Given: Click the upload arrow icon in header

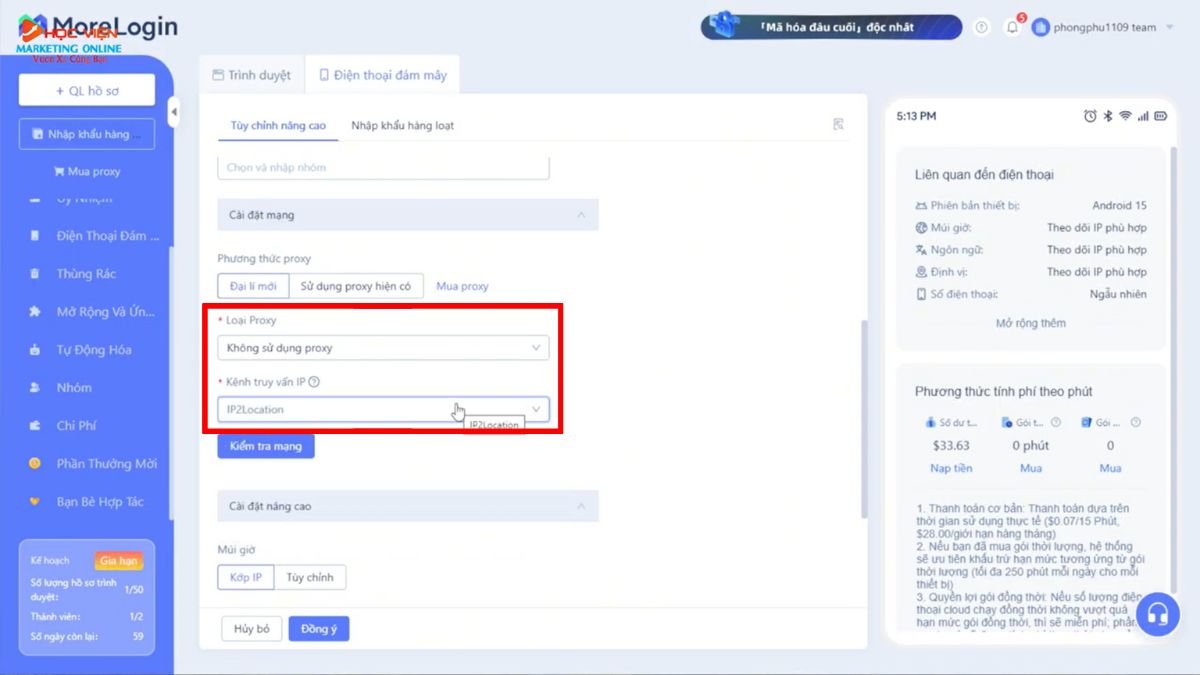Looking at the screenshot, I should [x=981, y=28].
